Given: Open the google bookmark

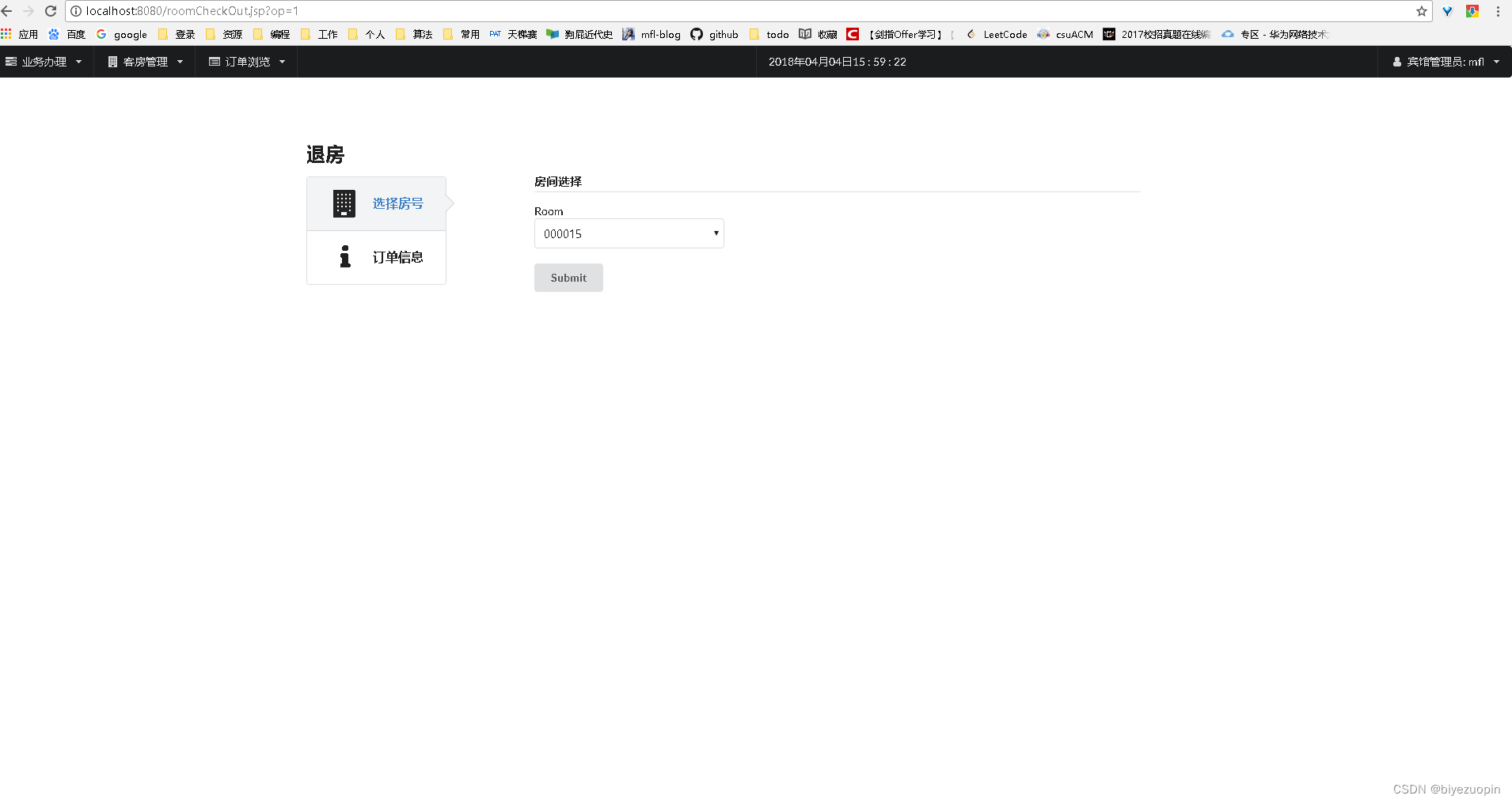Looking at the screenshot, I should (122, 34).
